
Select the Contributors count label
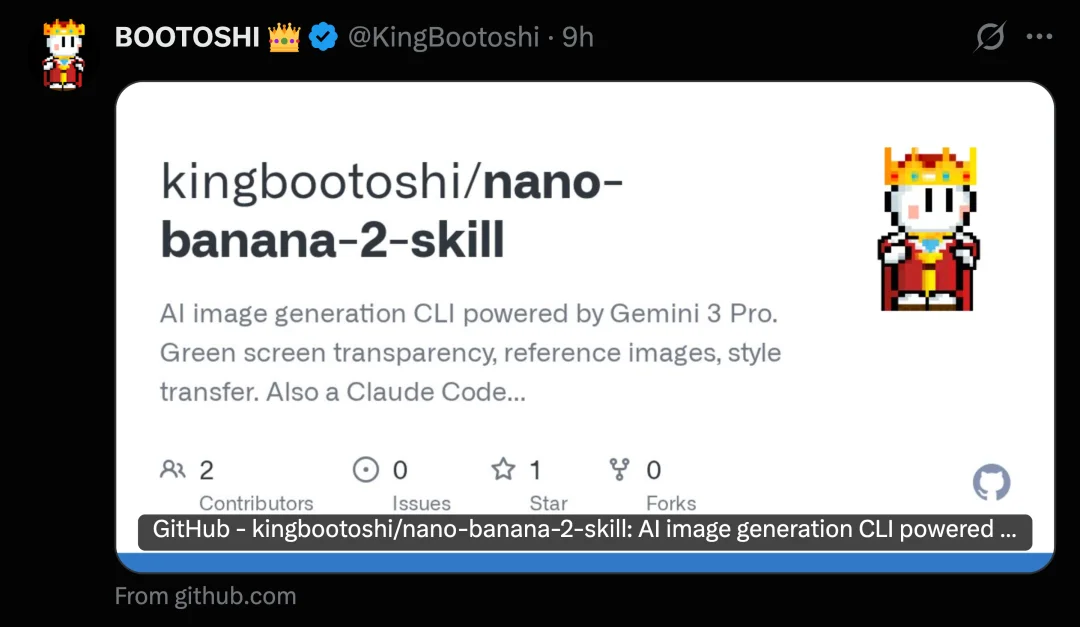pos(257,503)
